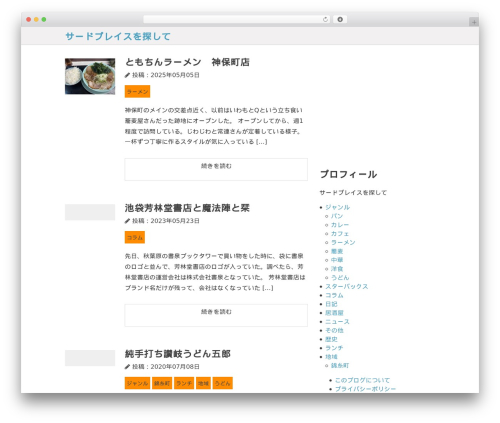The image size is (500, 423).
Task: Open the 地域 category in the sidebar list
Action: (x=331, y=357)
